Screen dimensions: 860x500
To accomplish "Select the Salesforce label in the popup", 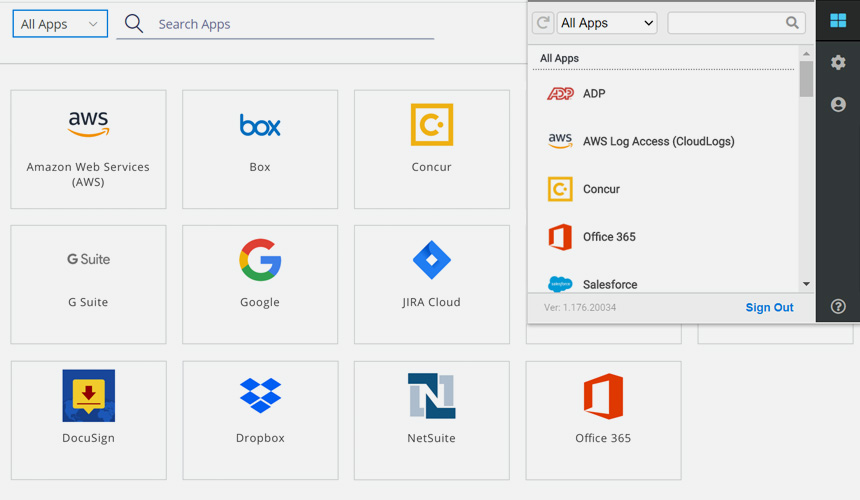I will click(x=610, y=285).
